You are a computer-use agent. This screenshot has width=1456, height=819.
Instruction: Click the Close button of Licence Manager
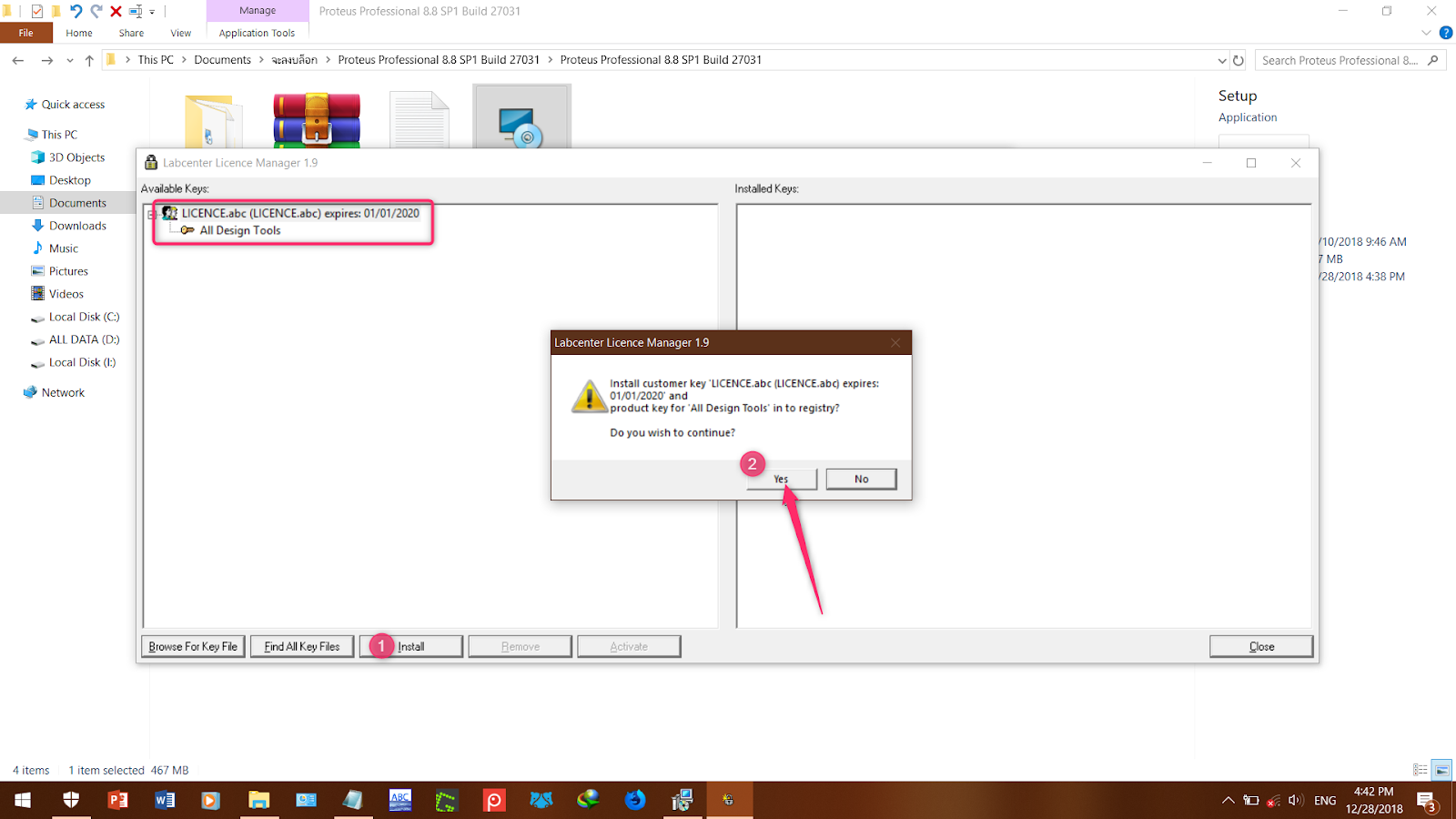[1261, 646]
